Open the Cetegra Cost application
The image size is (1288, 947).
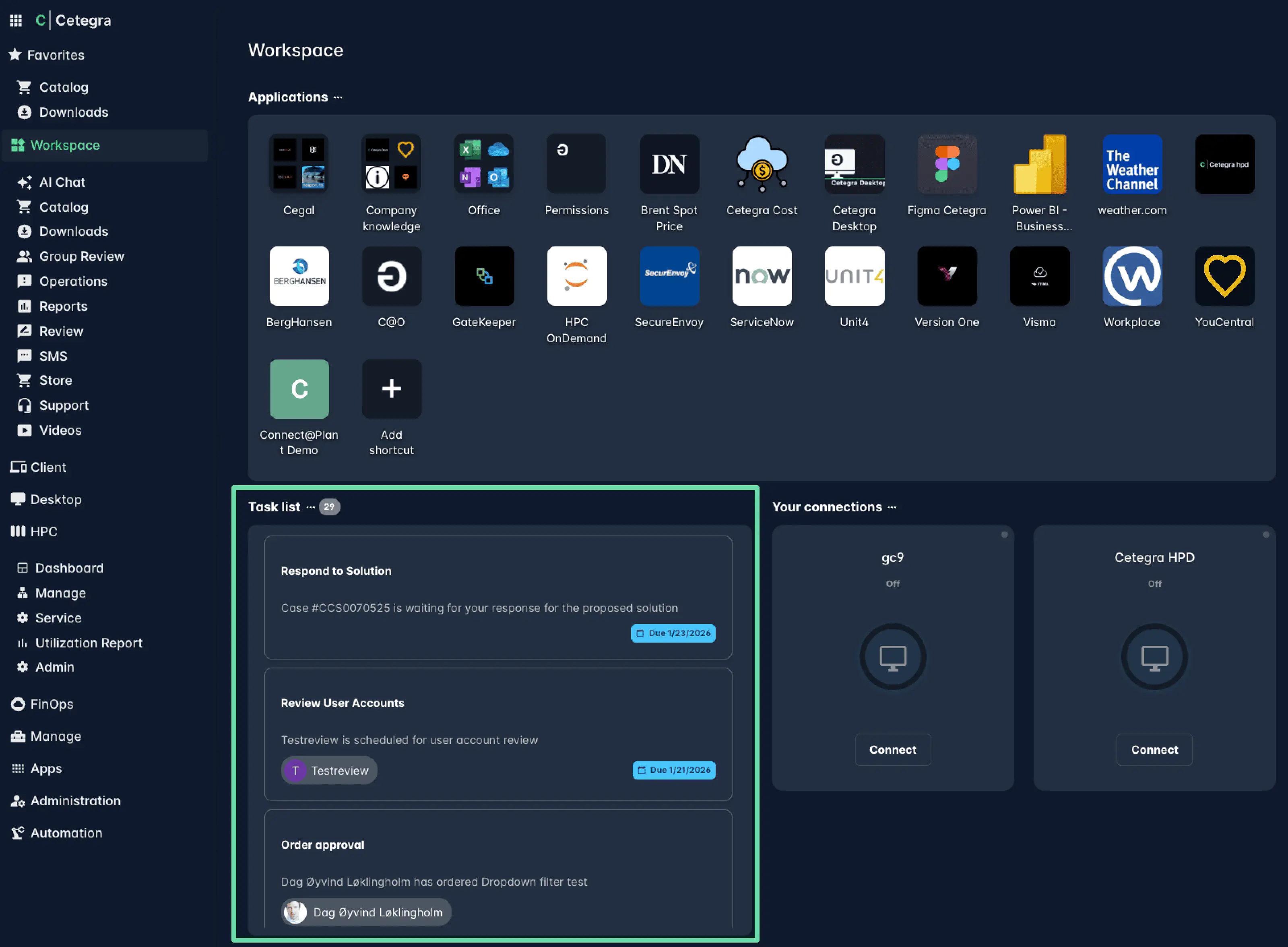(x=762, y=165)
